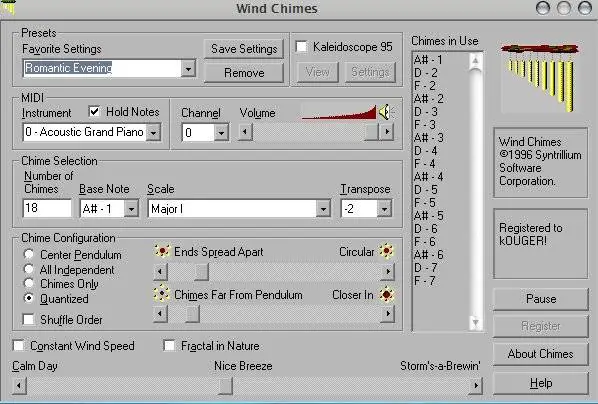Viewport: 598px width, 404px height.
Task: Select the Center Pendulum radio option
Action: click(x=29, y=254)
